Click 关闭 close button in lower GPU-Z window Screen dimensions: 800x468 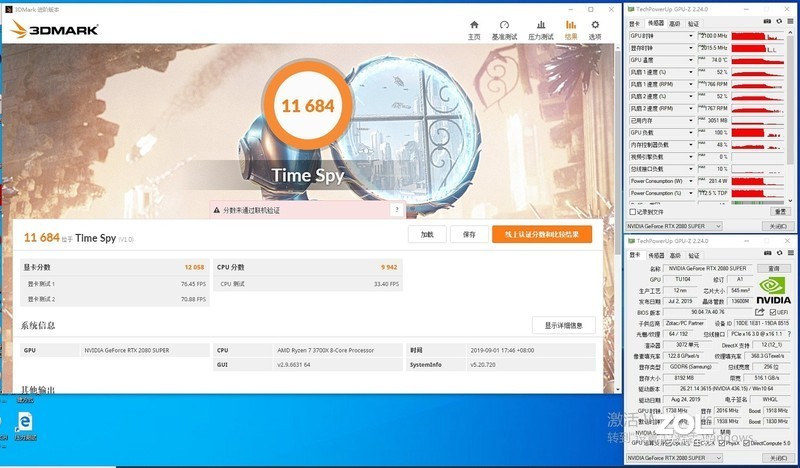tap(778, 458)
